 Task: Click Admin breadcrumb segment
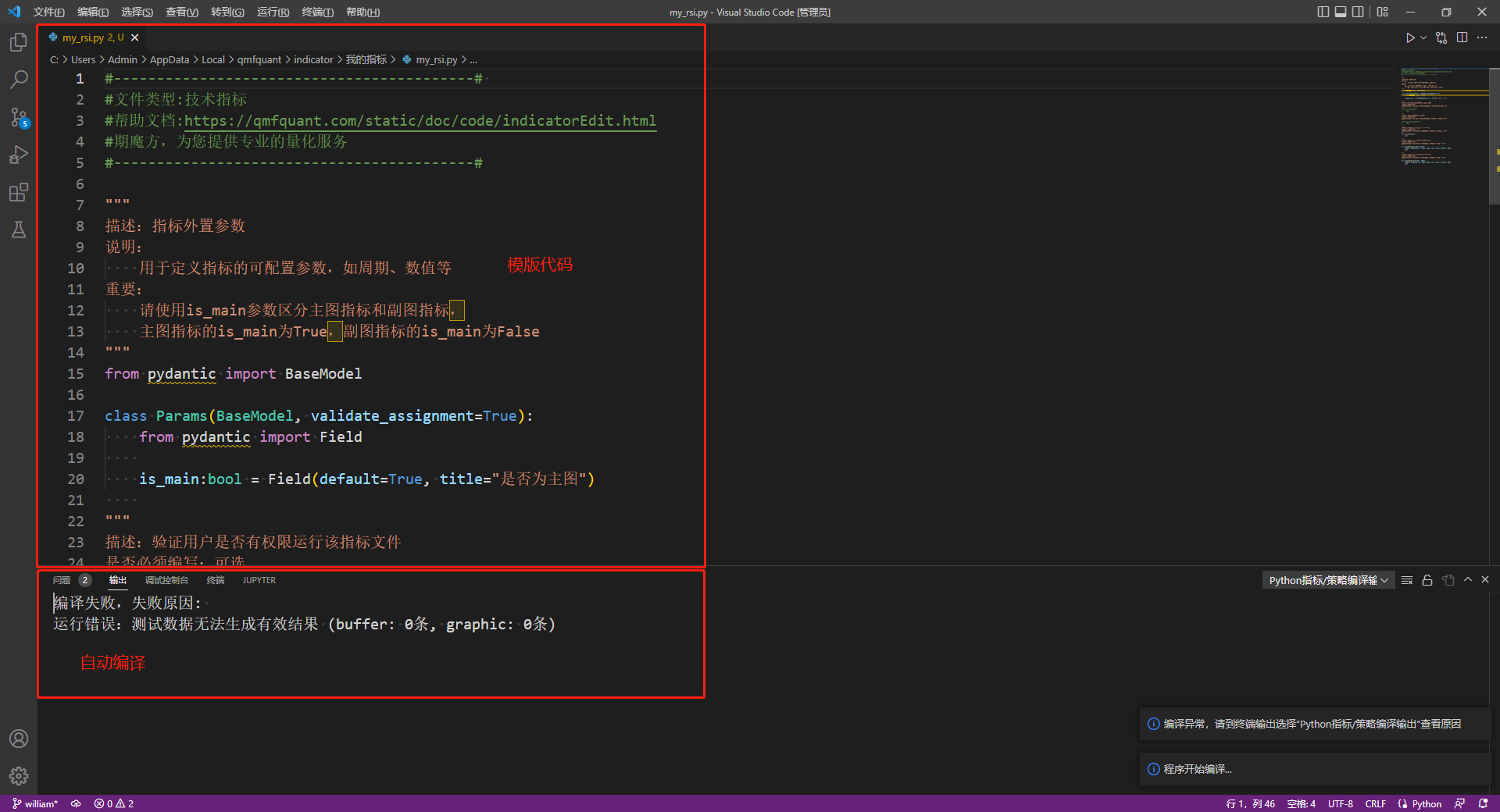click(123, 59)
